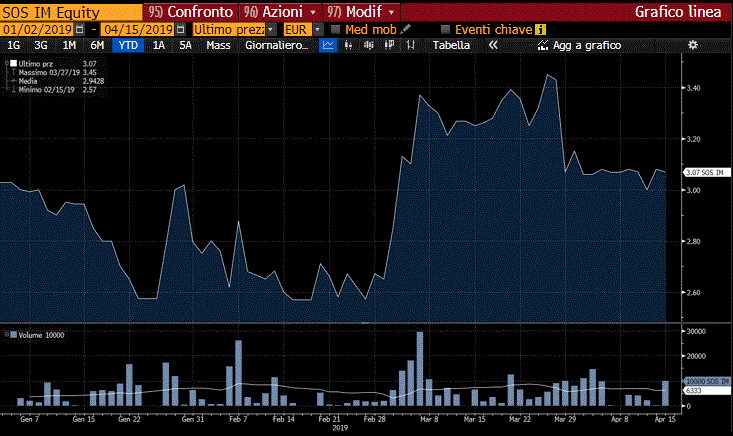
Task: Click the end date field 04/15/2019
Action: [x=137, y=30]
